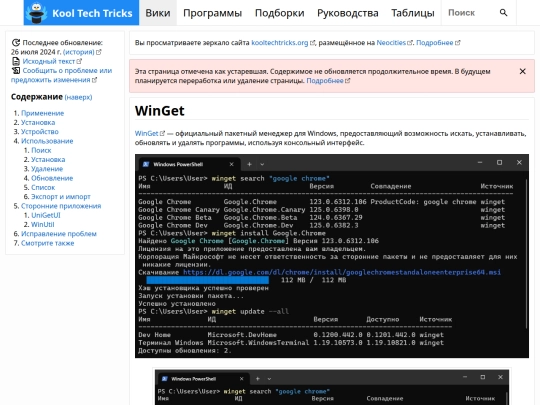Click the Kool Tech Tricks penguin logo icon
Viewport: 540px width, 405px height.
click(38, 13)
